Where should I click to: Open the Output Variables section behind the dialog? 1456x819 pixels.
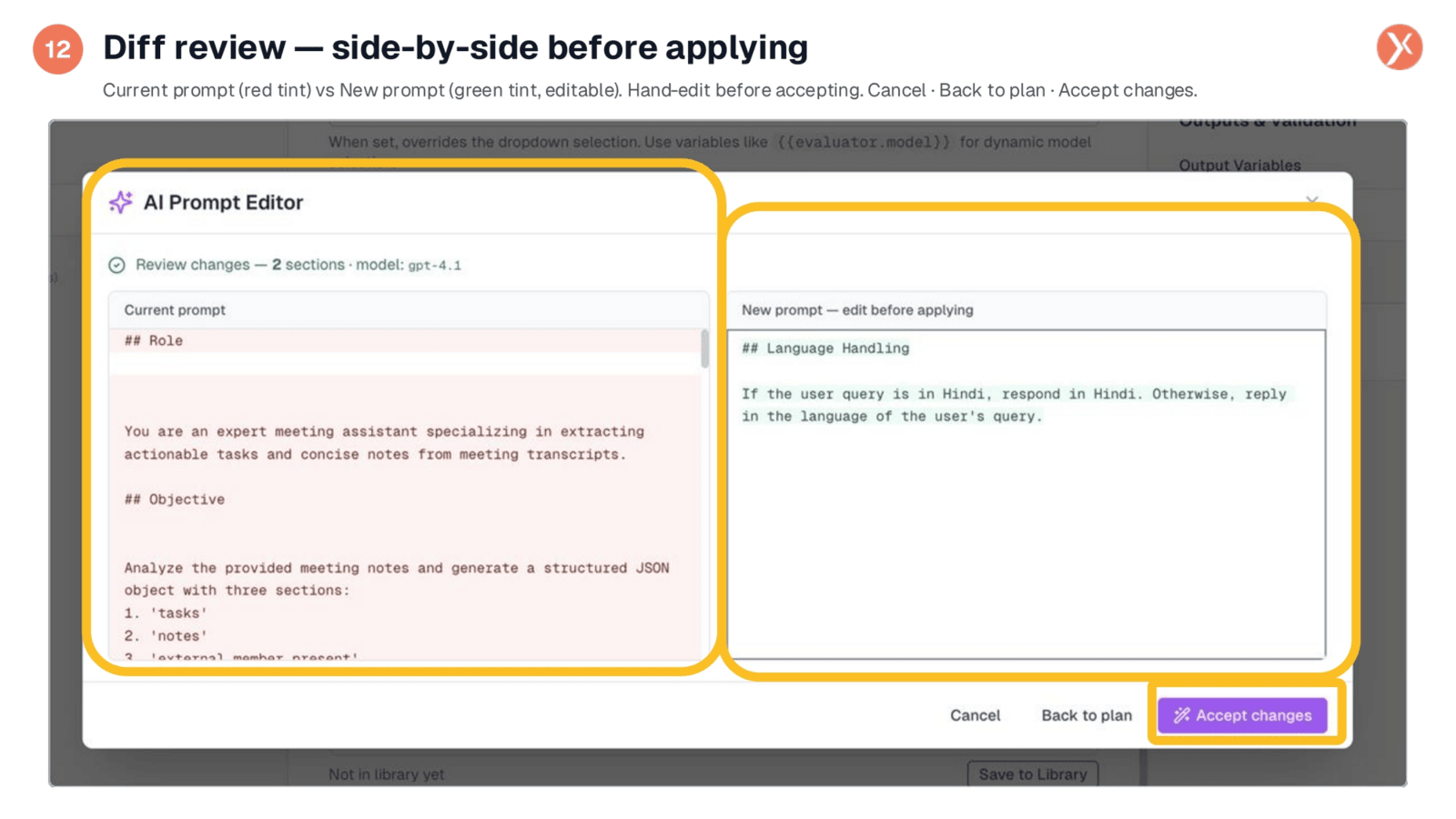pos(1239,165)
